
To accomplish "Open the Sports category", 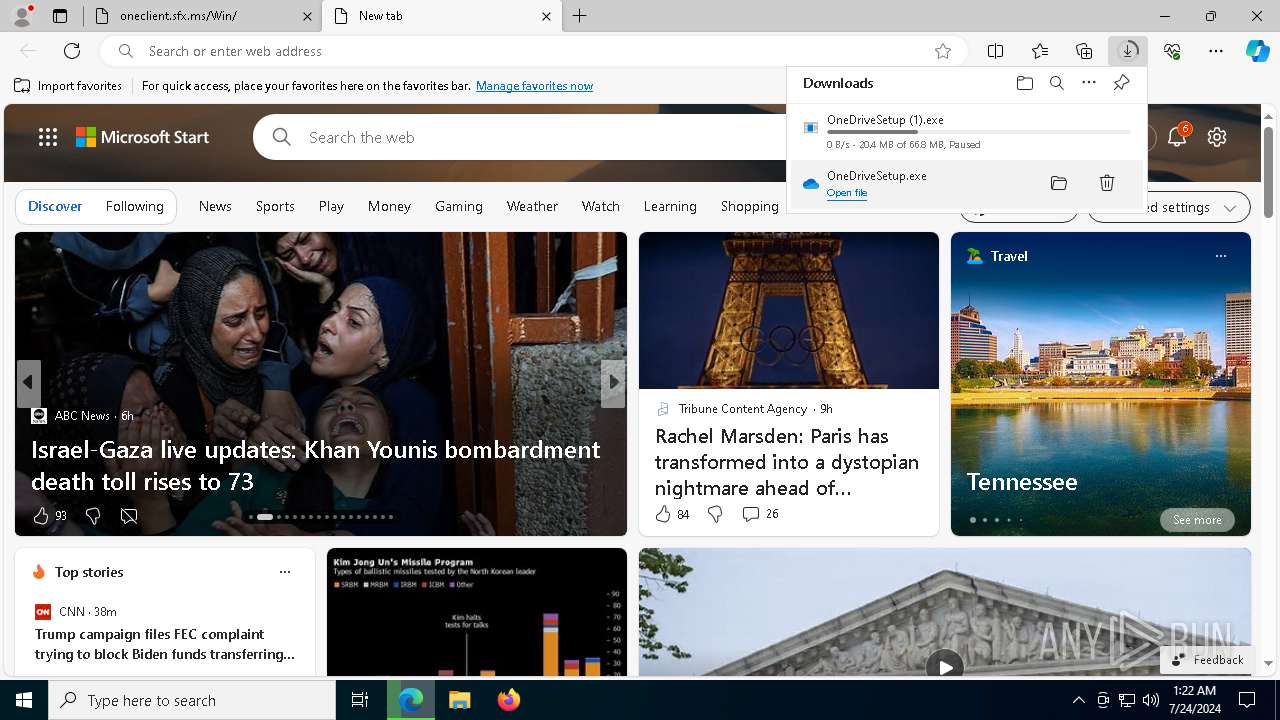I will (275, 206).
